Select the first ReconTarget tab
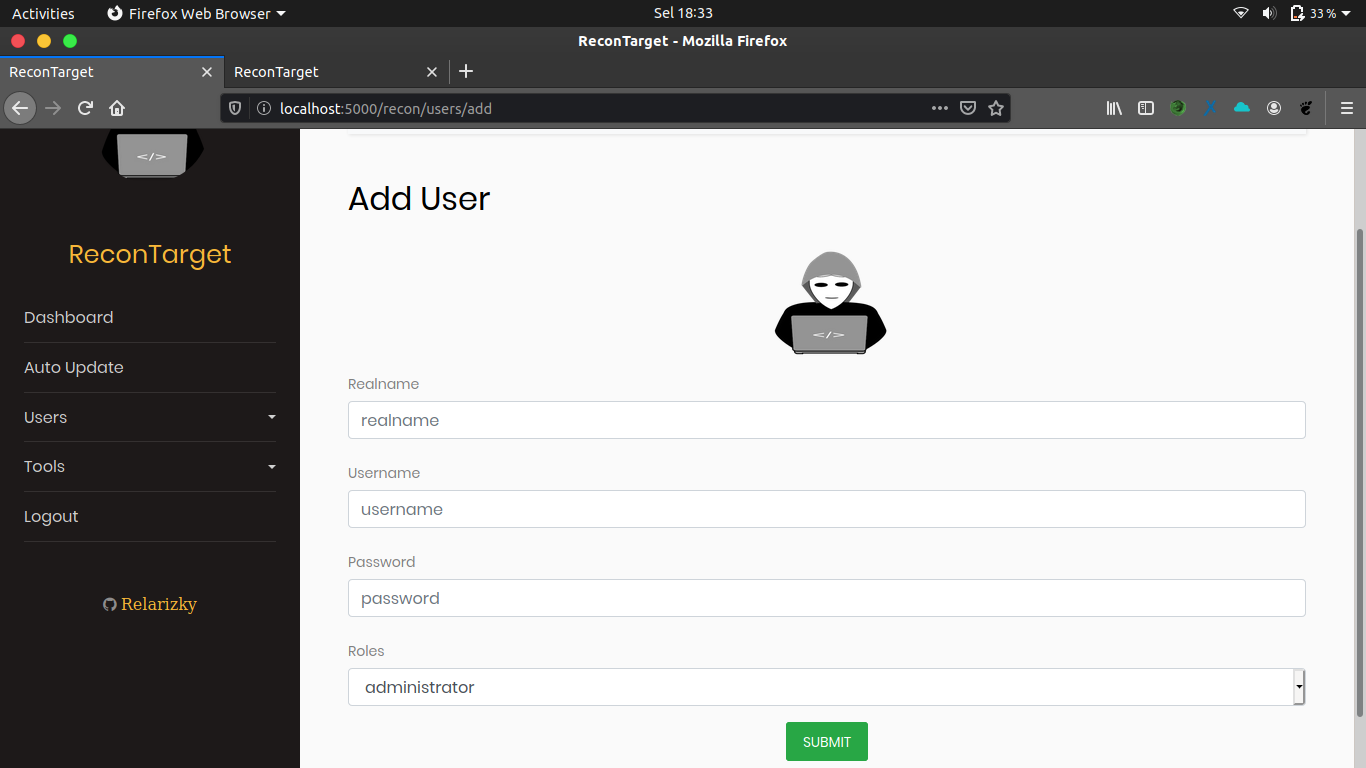1366x768 pixels. tap(112, 72)
